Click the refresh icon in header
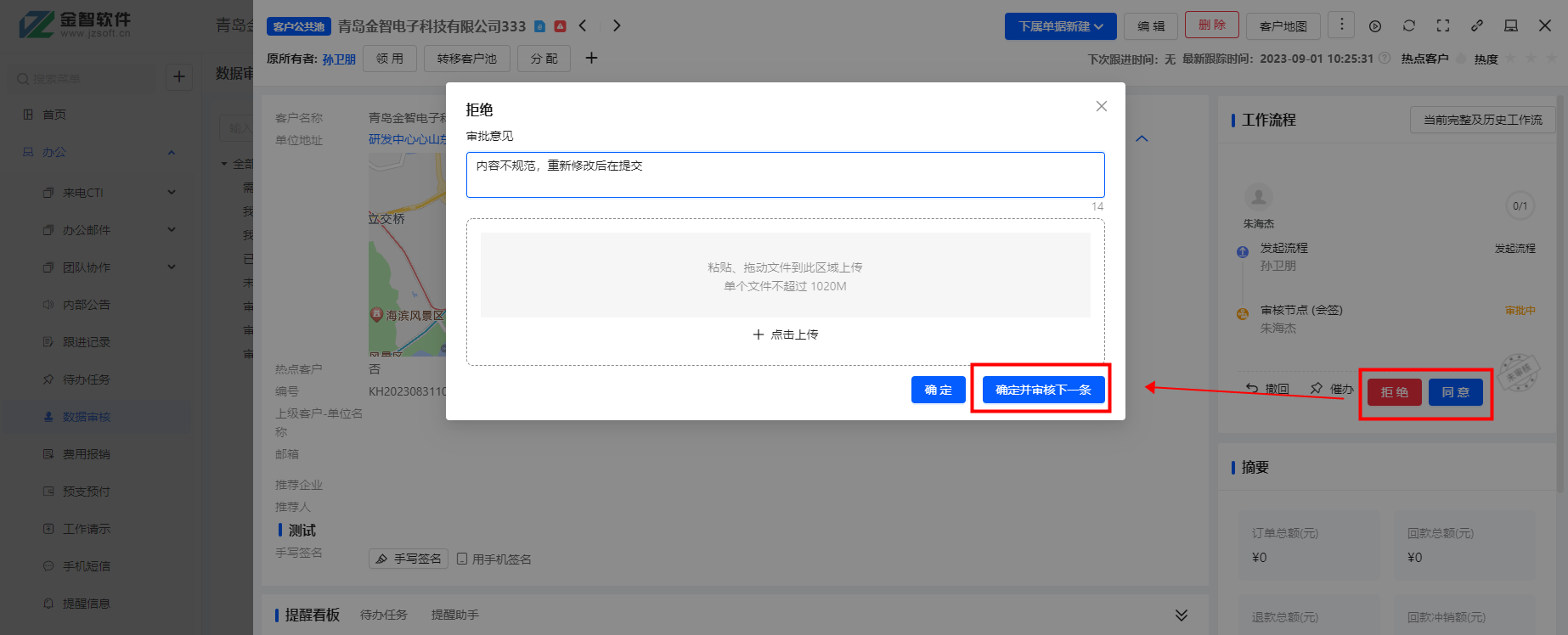Image resolution: width=1568 pixels, height=635 pixels. click(x=1409, y=25)
